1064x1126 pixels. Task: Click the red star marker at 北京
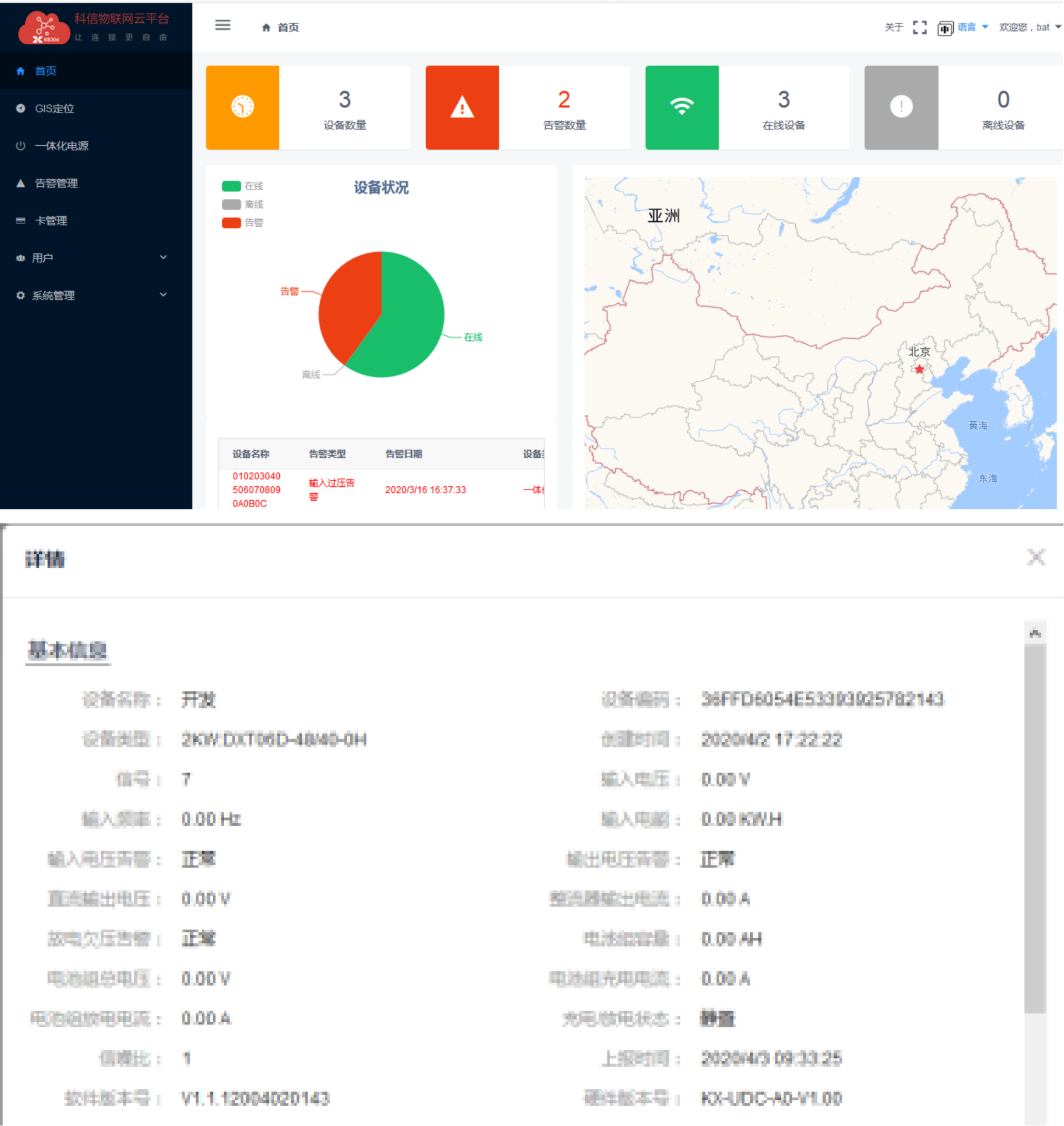pyautogui.click(x=919, y=369)
